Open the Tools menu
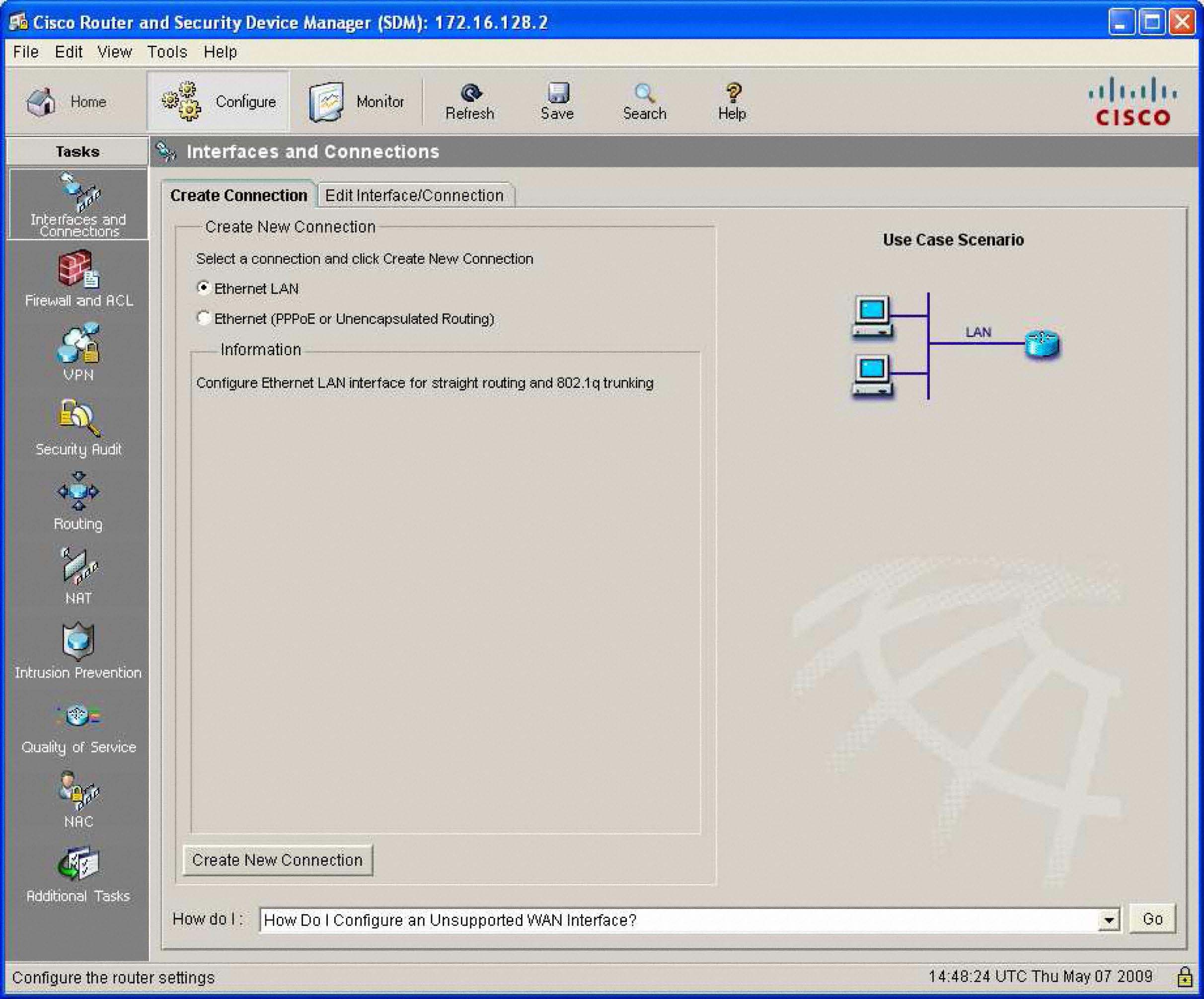The height and width of the screenshot is (999, 1204). click(x=167, y=52)
